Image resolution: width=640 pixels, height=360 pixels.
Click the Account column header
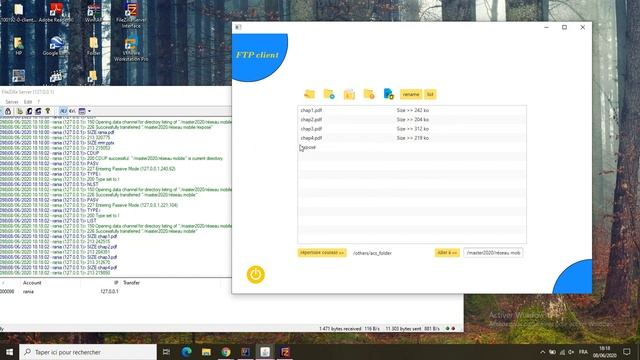32,282
